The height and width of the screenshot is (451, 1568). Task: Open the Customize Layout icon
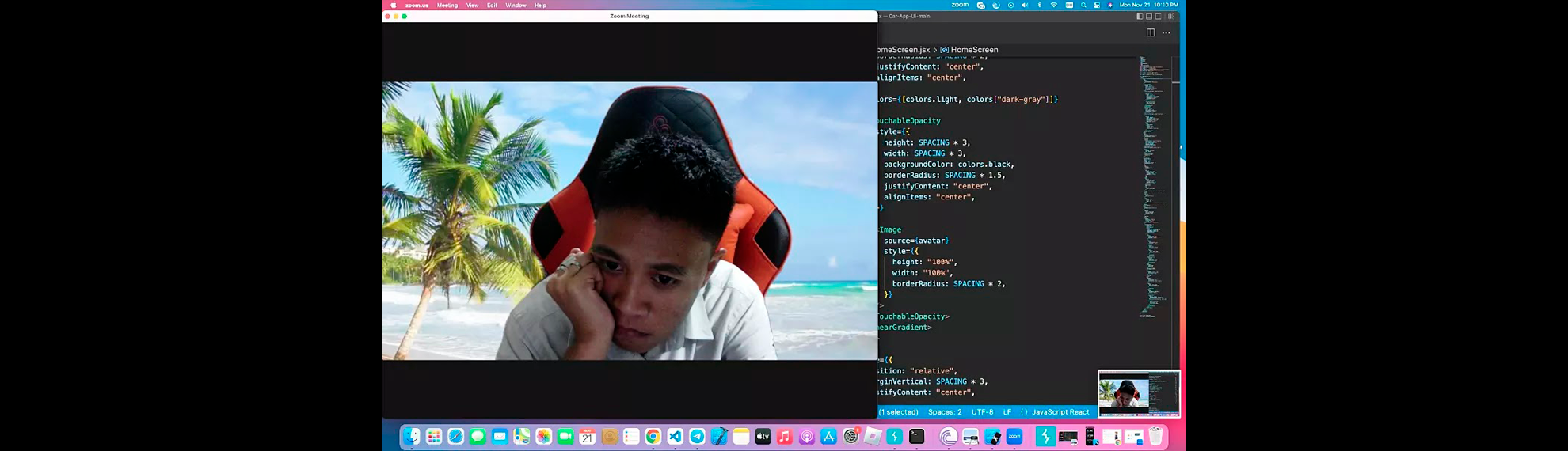pyautogui.click(x=1171, y=16)
